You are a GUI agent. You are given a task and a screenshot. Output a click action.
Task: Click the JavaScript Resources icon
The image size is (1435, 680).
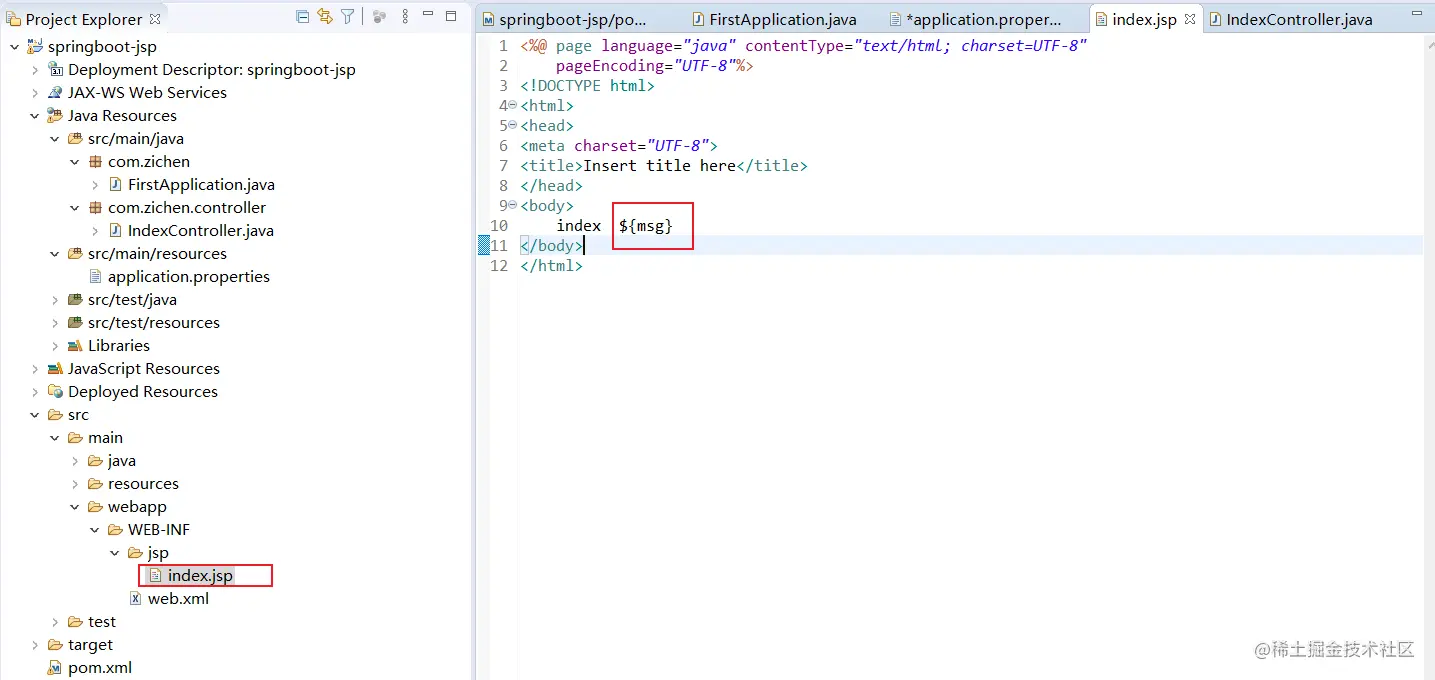point(56,369)
